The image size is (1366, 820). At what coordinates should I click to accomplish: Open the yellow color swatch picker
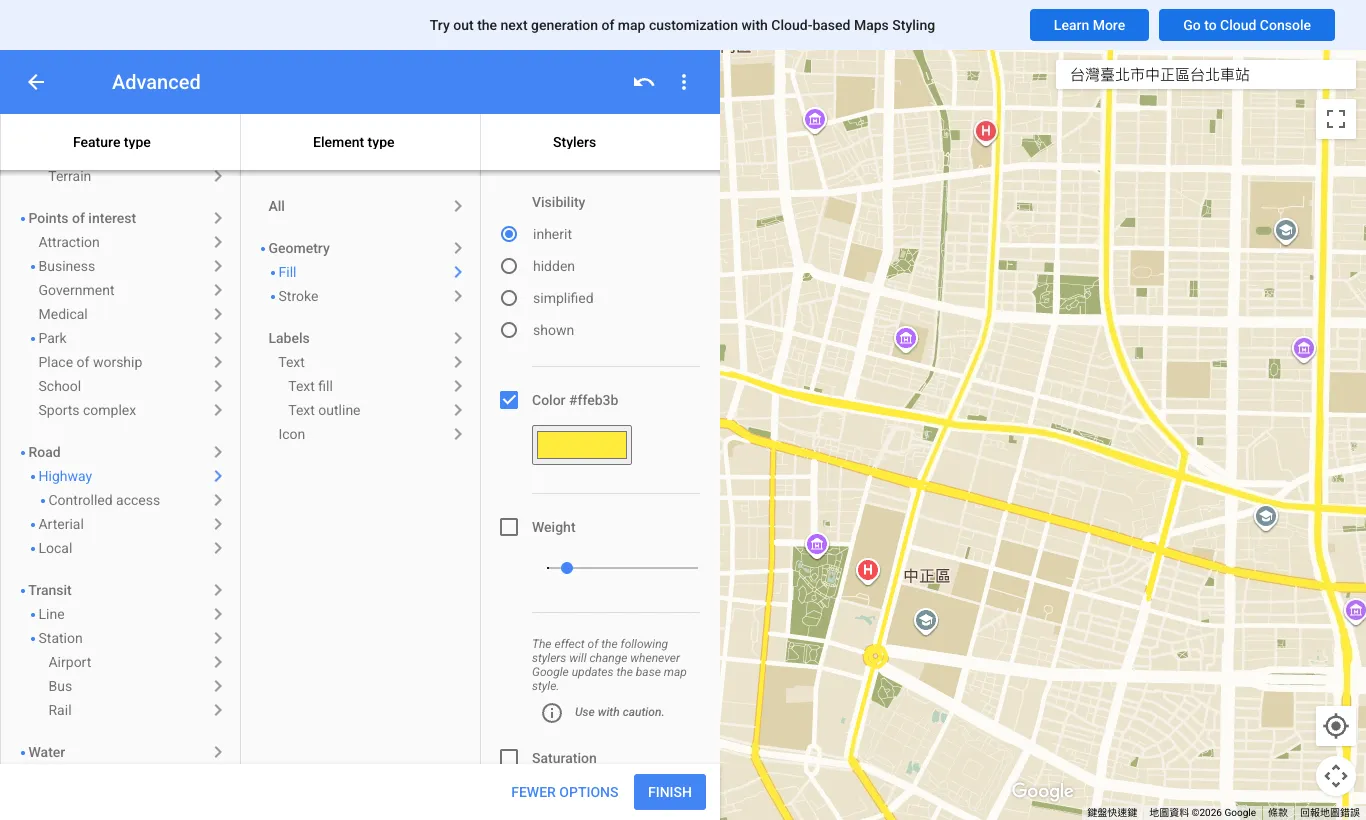[x=582, y=445]
